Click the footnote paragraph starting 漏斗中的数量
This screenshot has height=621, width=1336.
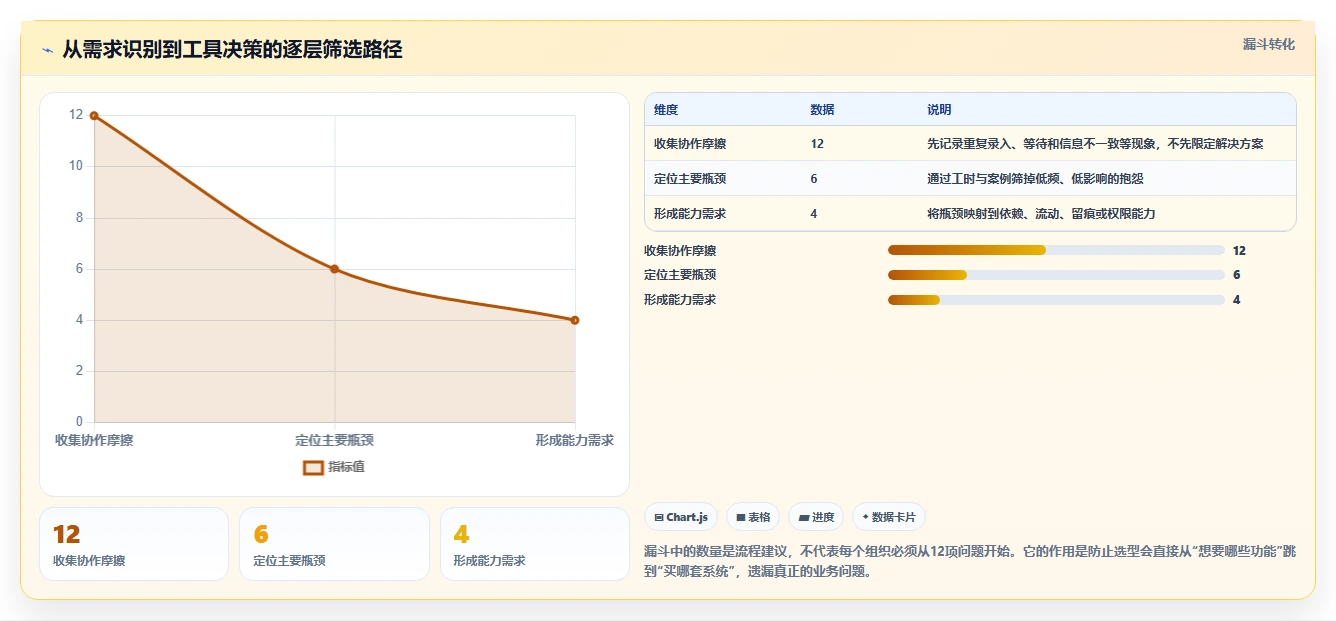(x=970, y=561)
